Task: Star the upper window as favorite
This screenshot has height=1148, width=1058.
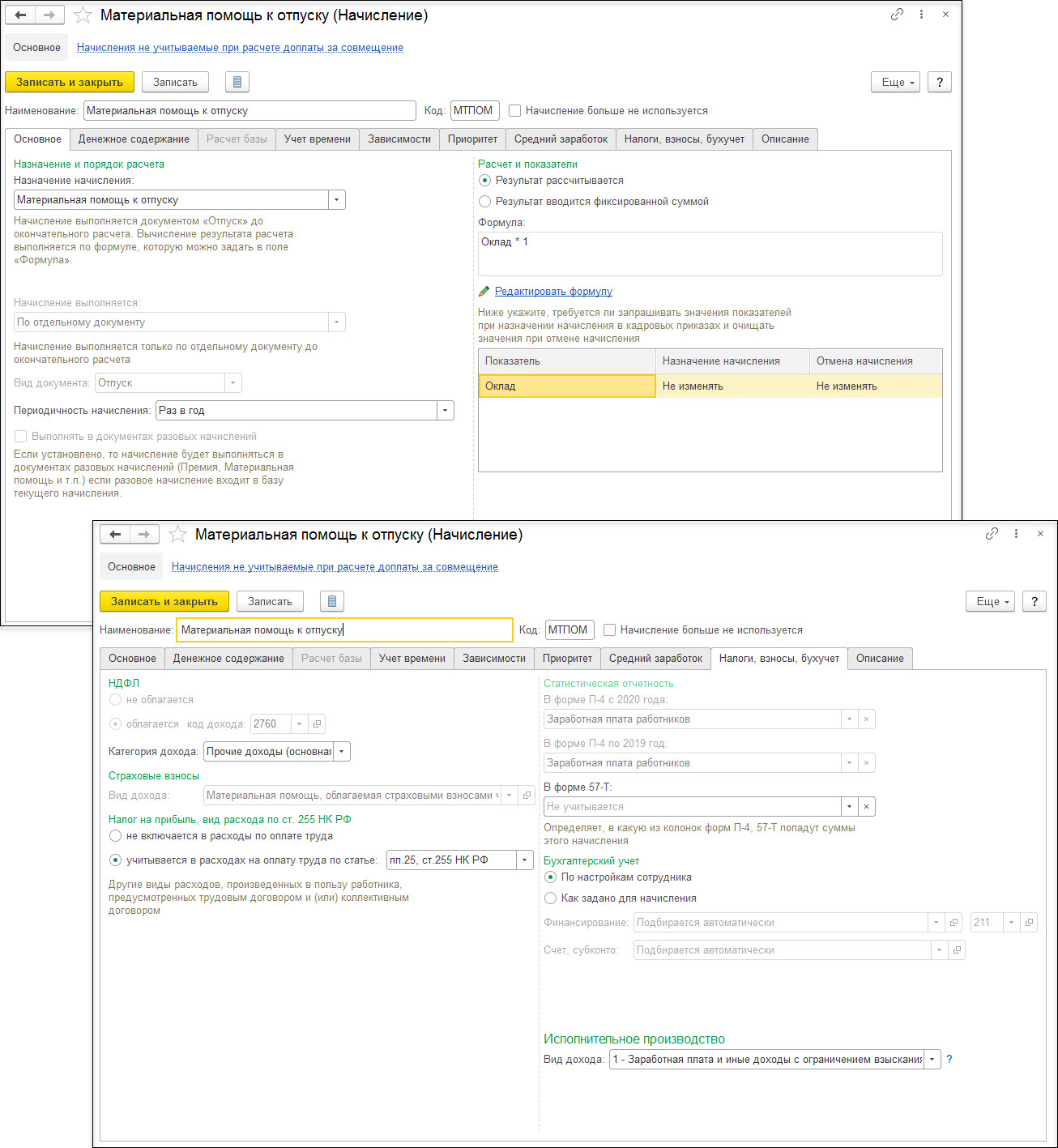Action: click(x=83, y=15)
